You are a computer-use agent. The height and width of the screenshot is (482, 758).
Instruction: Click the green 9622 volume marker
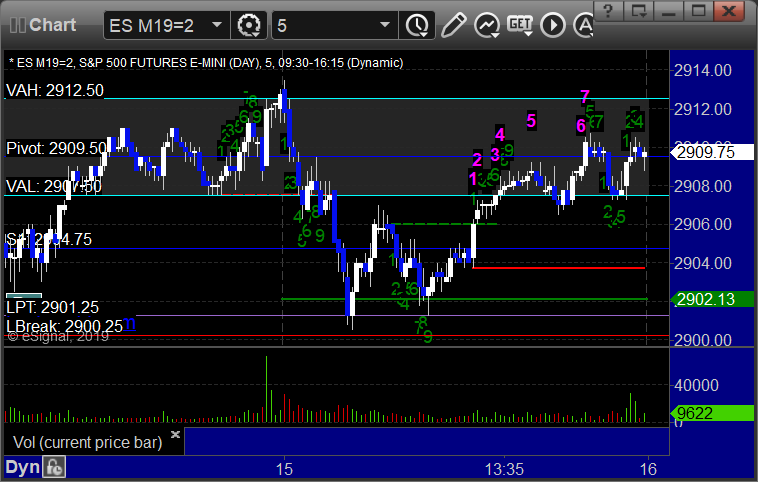712,413
